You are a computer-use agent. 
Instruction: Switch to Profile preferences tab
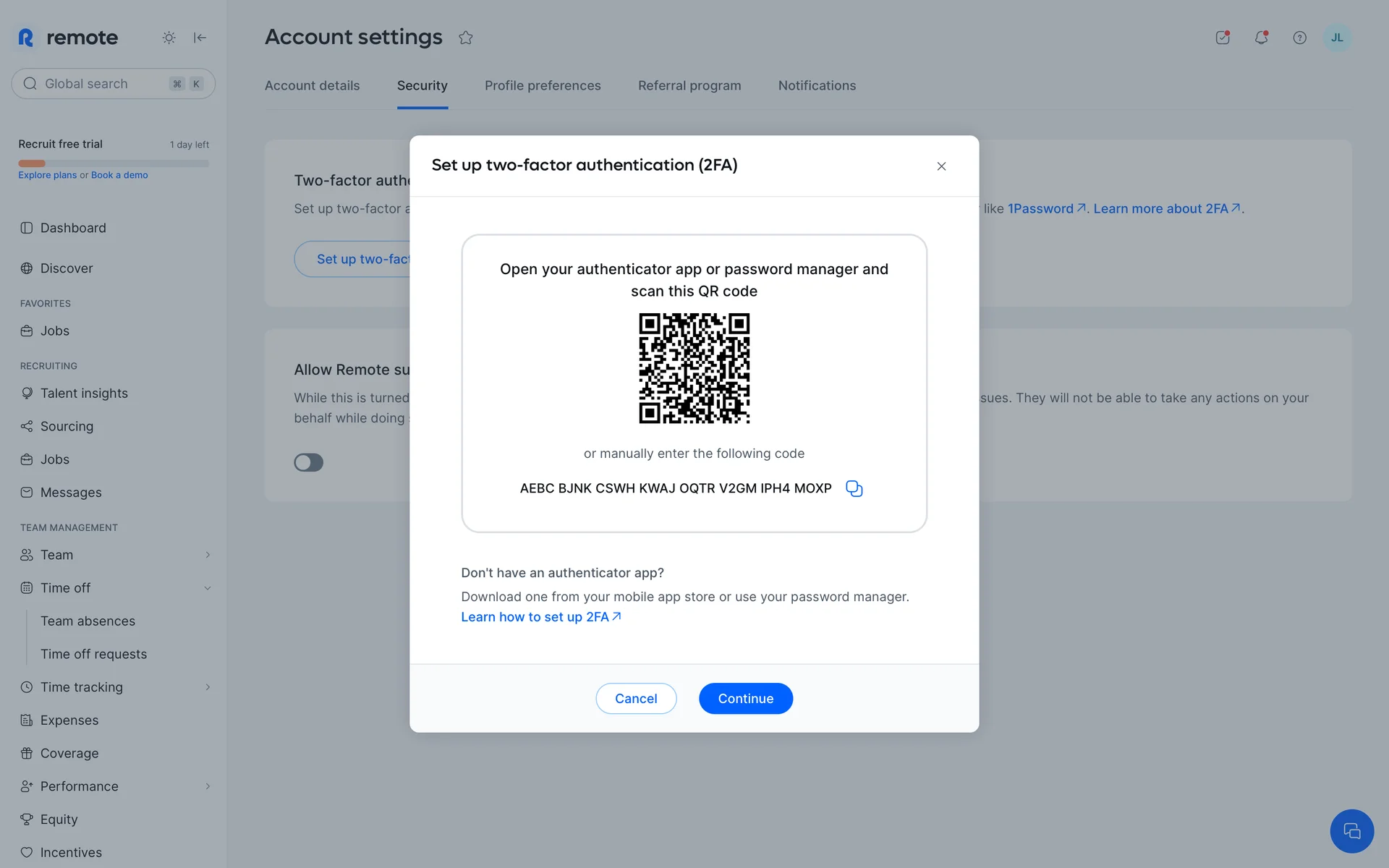(543, 85)
